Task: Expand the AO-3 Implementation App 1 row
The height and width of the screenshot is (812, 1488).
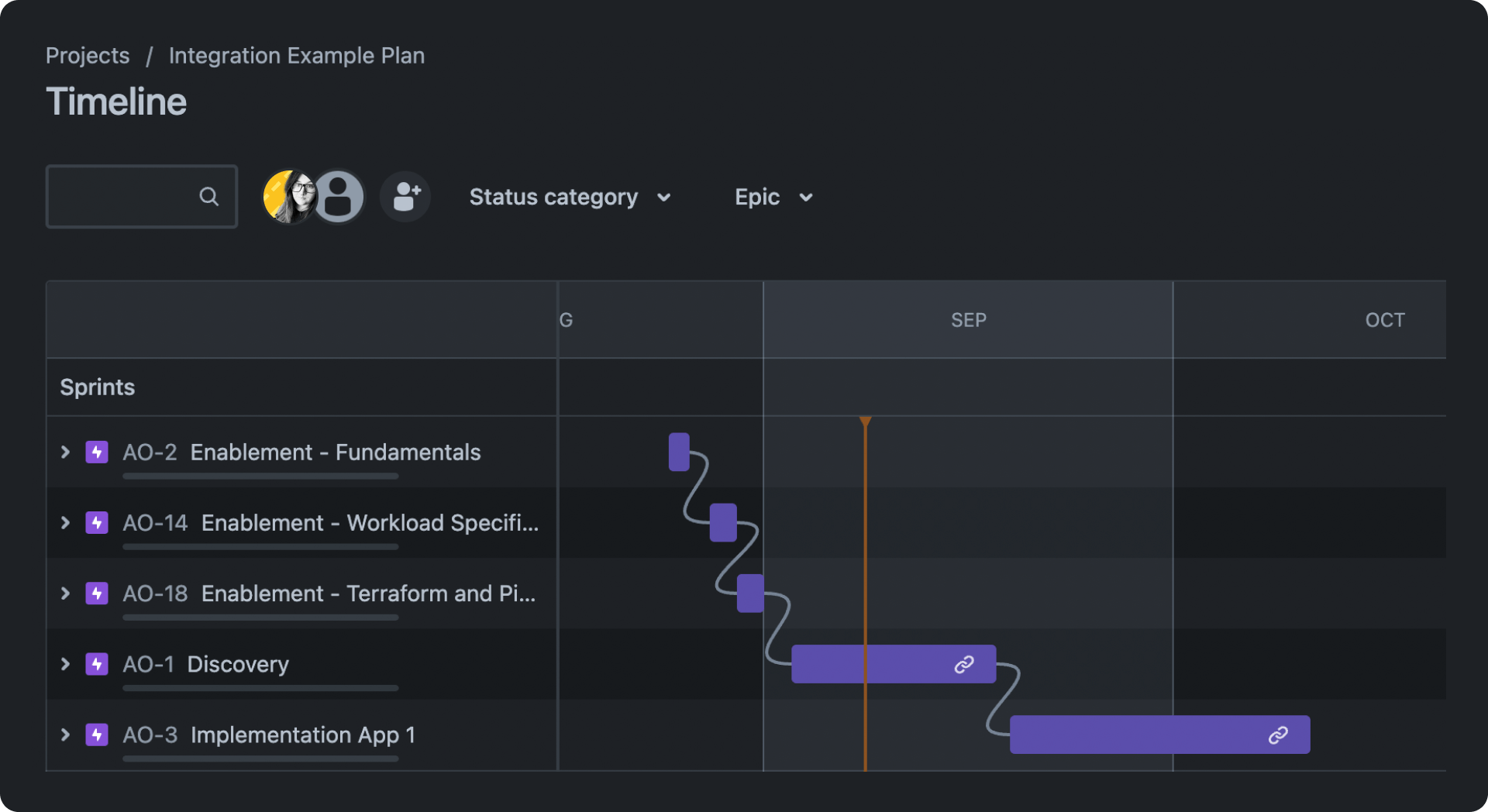Action: click(x=66, y=735)
